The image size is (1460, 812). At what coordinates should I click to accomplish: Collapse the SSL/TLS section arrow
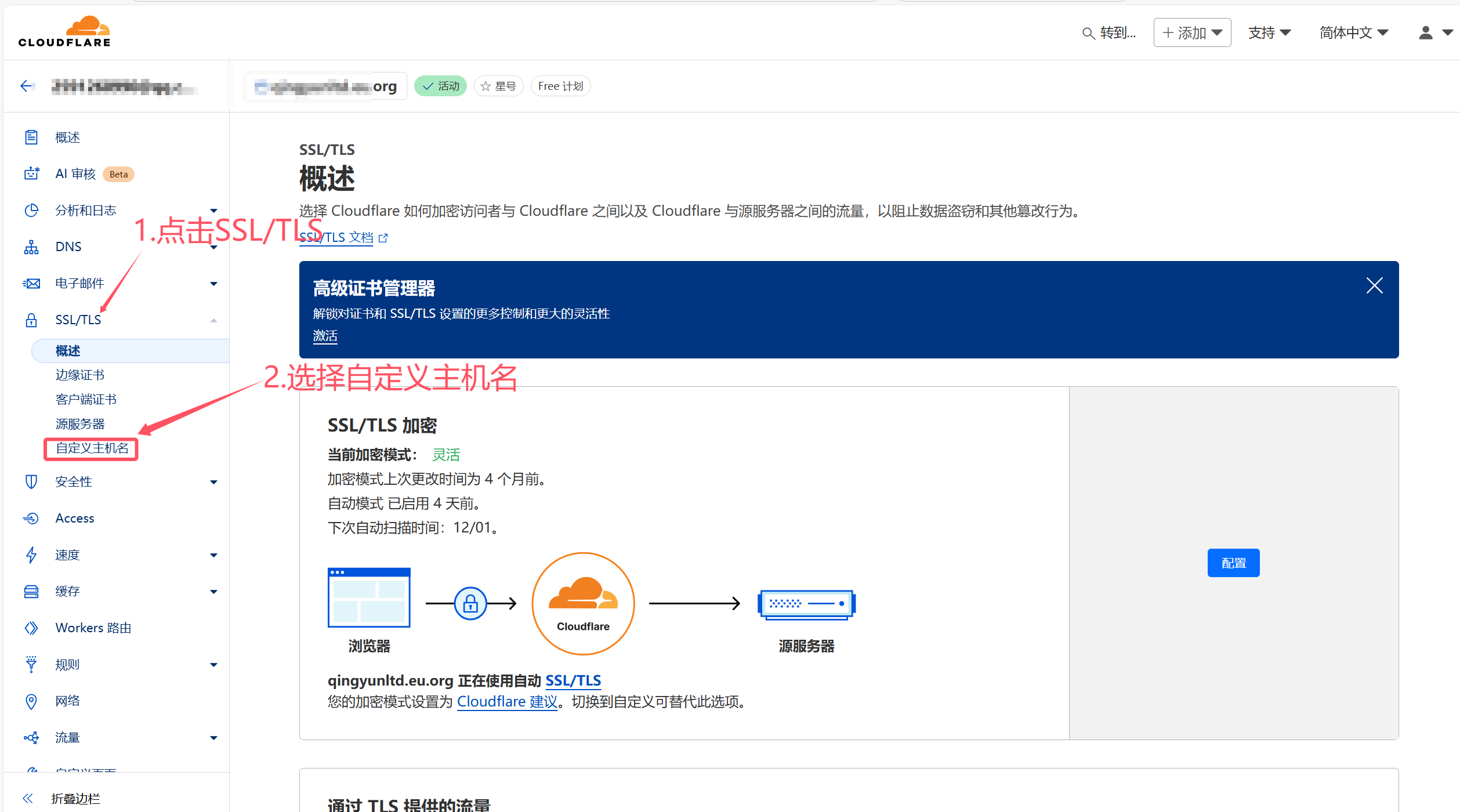213,320
